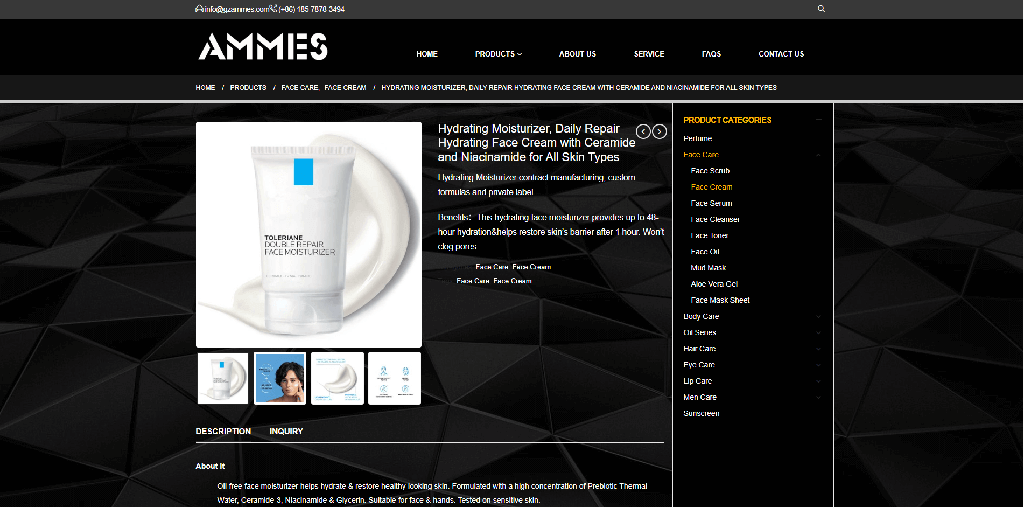Viewport: 1024px width, 507px height.
Task: Open the Perfume category
Action: pos(697,139)
